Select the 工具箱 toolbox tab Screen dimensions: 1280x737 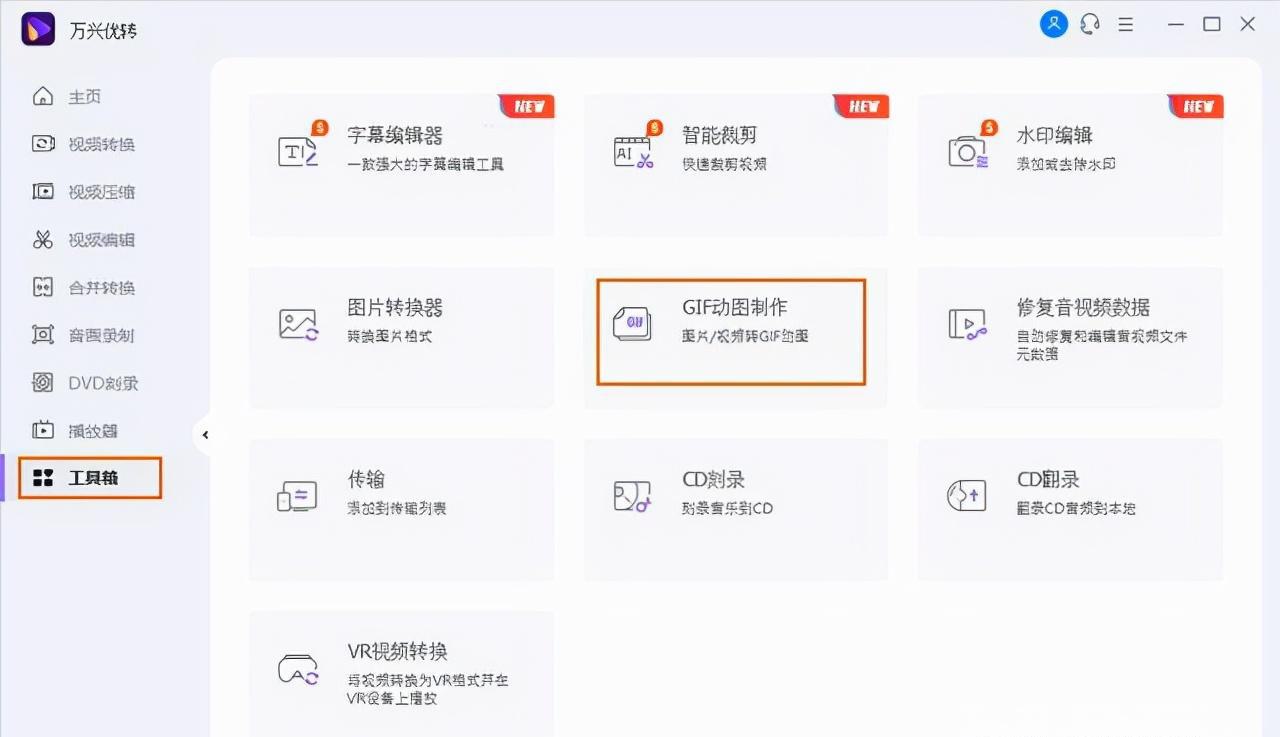[89, 478]
